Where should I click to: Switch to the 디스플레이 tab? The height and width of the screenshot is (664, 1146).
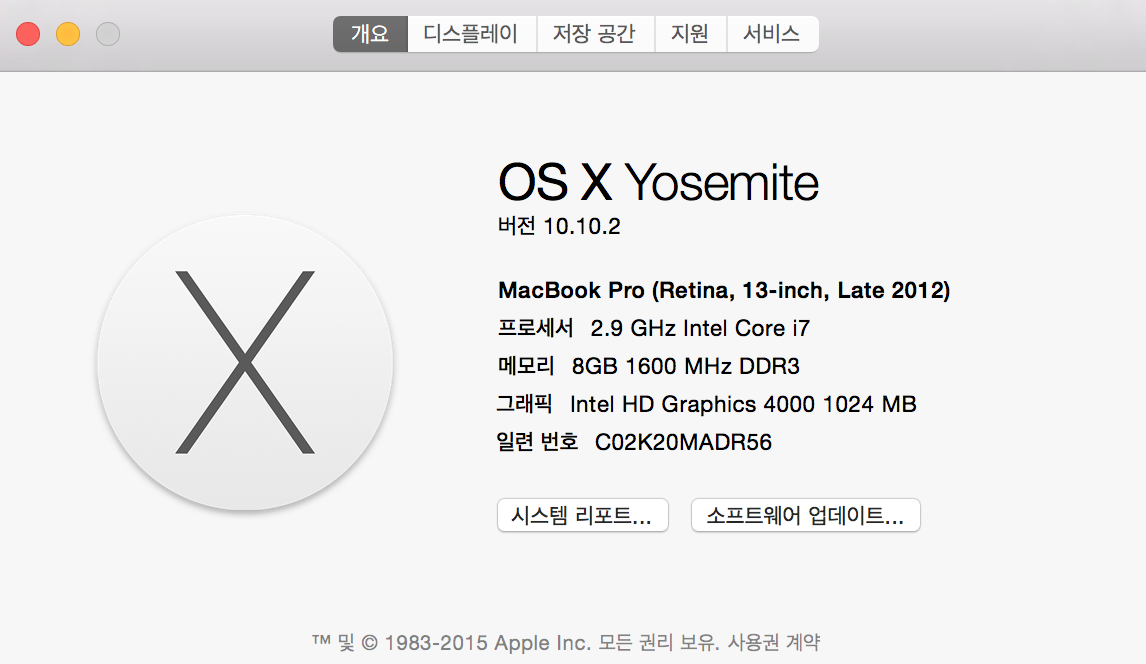(471, 34)
